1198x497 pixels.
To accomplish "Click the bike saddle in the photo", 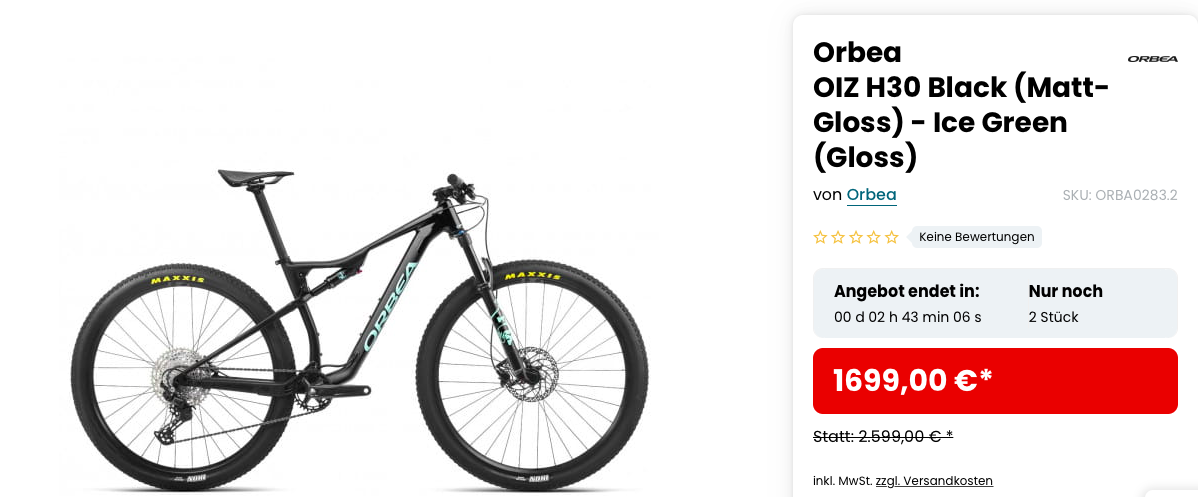I will pos(256,177).
